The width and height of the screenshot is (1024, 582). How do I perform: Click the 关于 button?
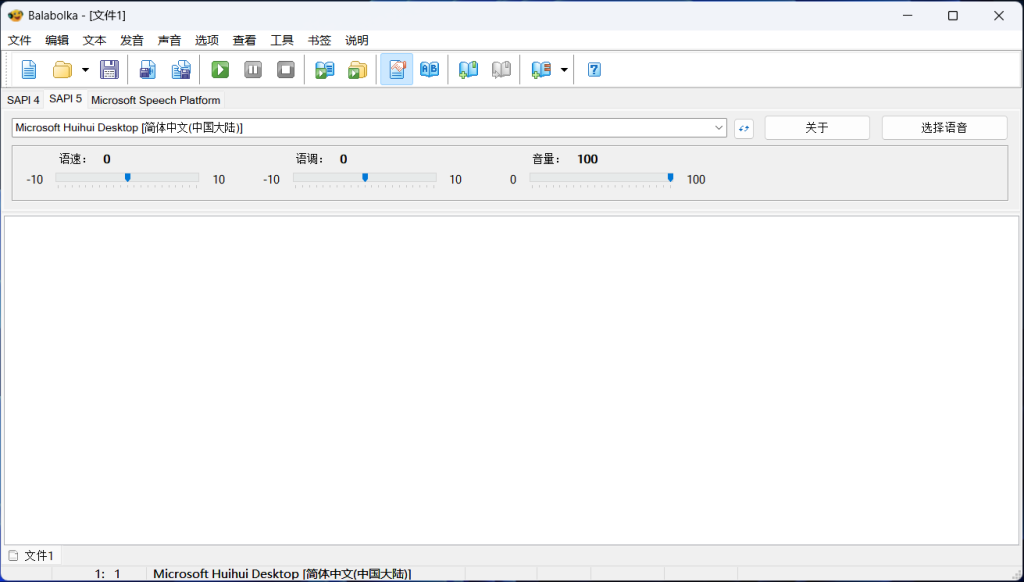(817, 128)
